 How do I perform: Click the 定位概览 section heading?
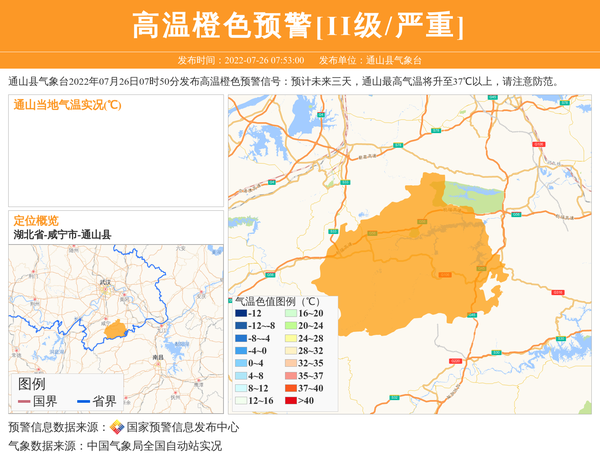click(35, 220)
